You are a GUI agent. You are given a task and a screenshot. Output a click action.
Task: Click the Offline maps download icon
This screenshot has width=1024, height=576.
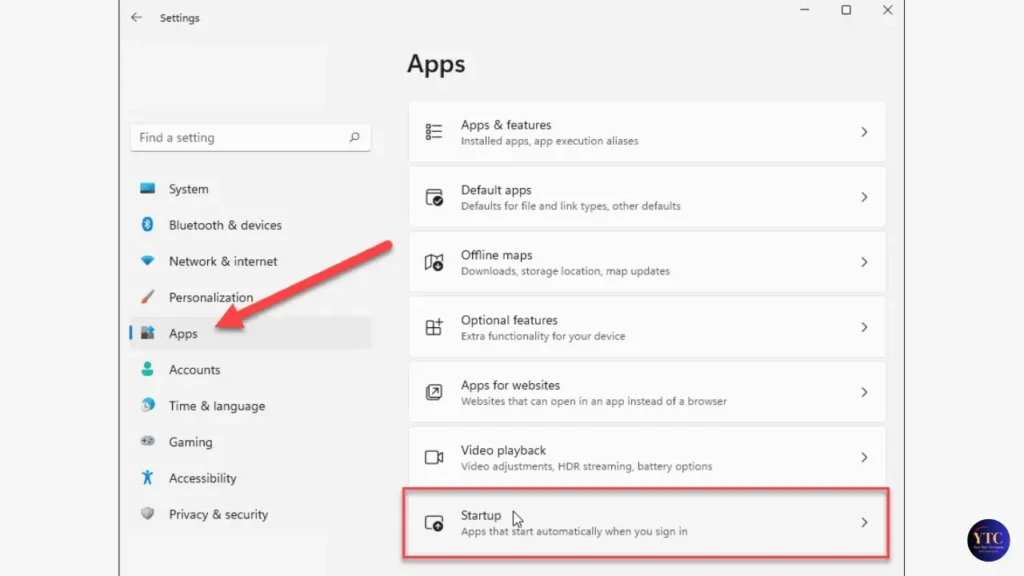[x=434, y=261]
